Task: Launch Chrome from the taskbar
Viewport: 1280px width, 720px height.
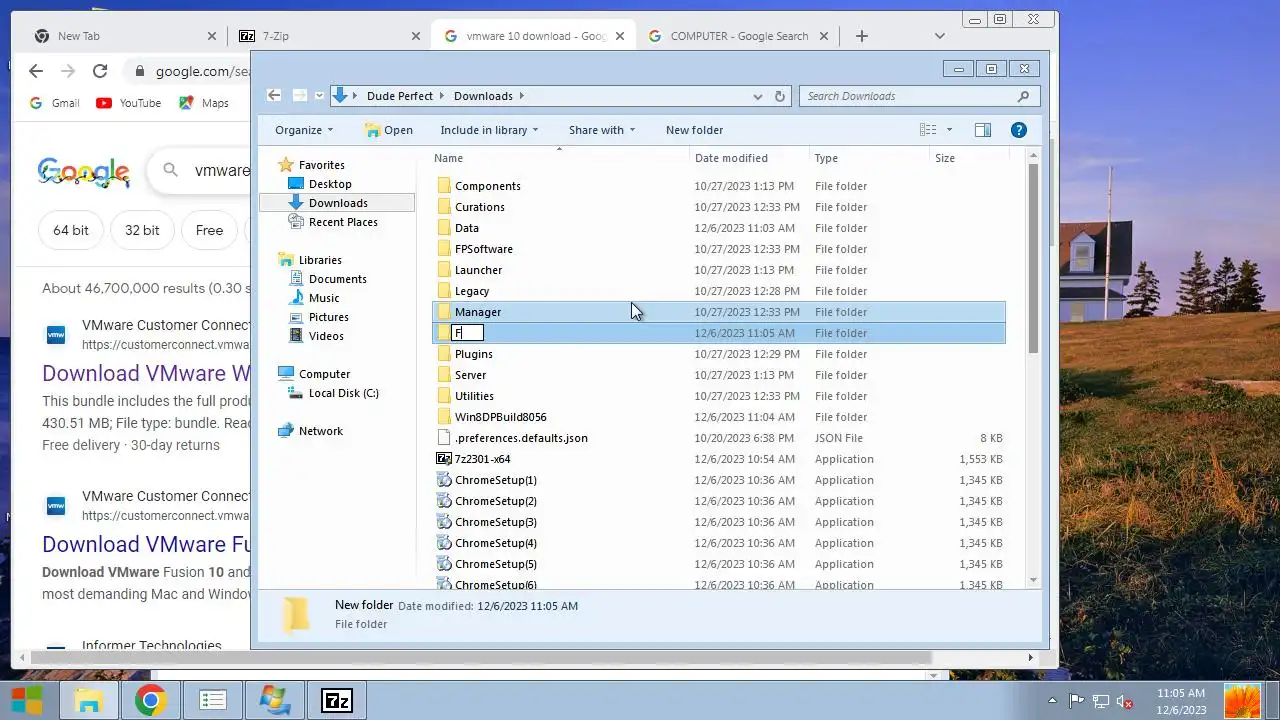Action: point(150,700)
